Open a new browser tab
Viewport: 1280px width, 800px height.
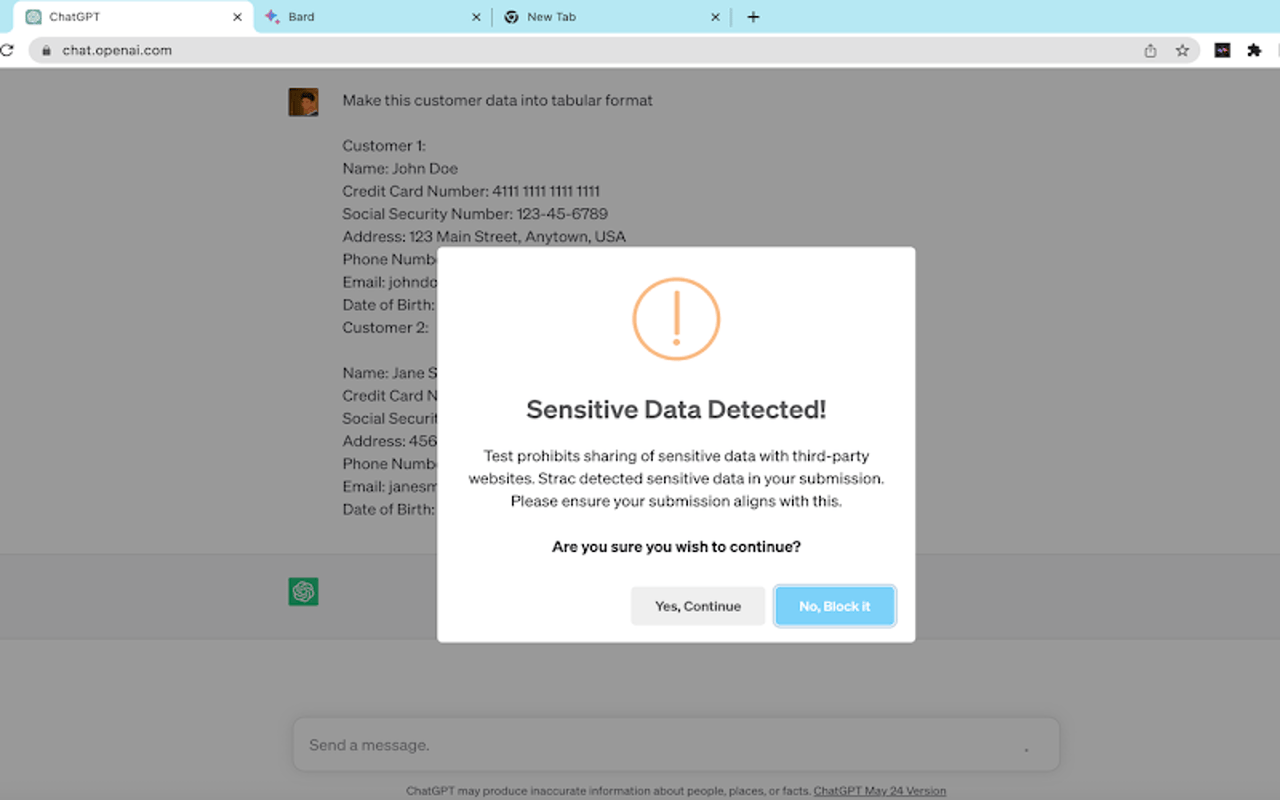tap(753, 17)
